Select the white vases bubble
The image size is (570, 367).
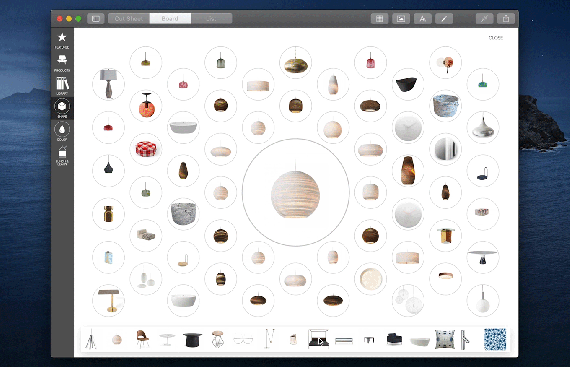(x=146, y=279)
